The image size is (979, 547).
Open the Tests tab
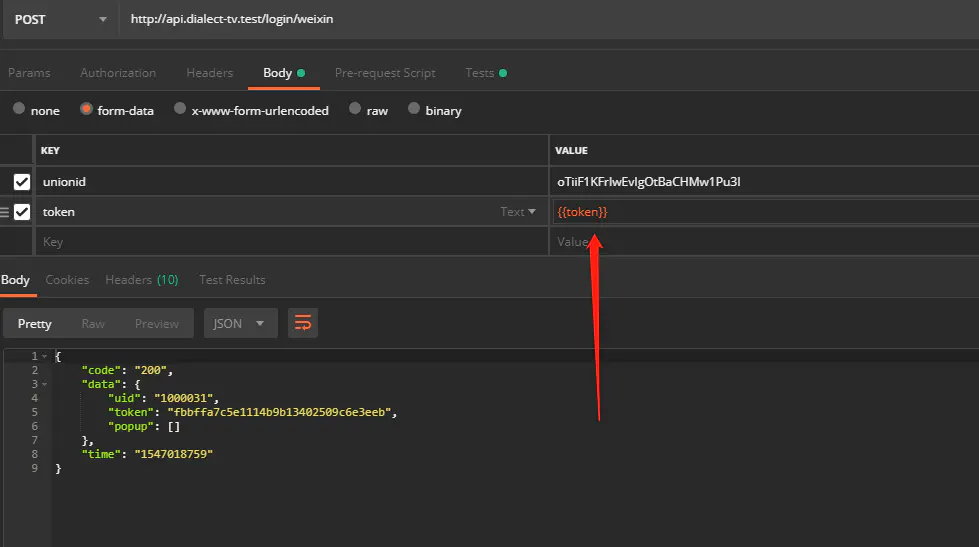[486, 73]
